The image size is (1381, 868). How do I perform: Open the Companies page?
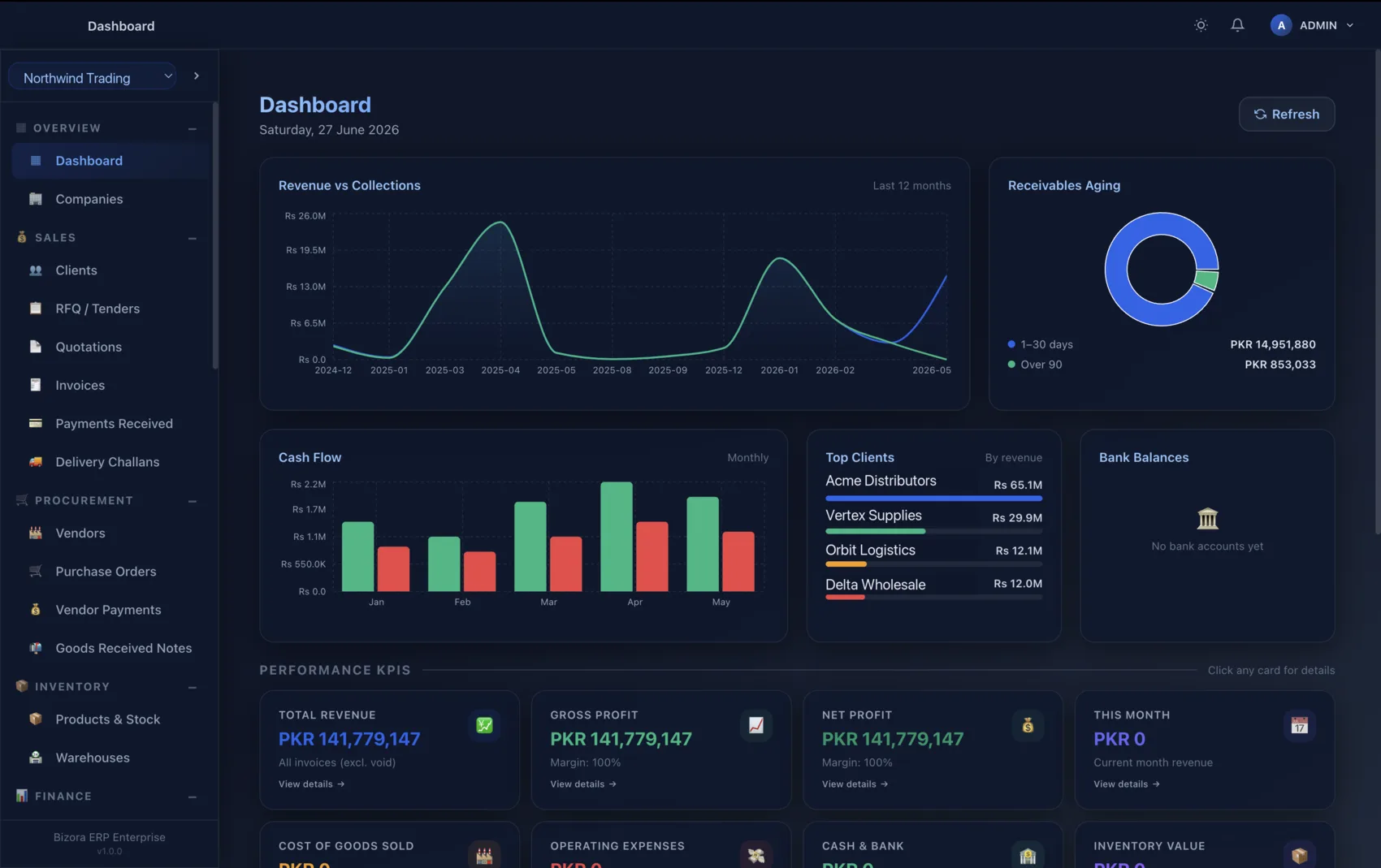pos(110,199)
